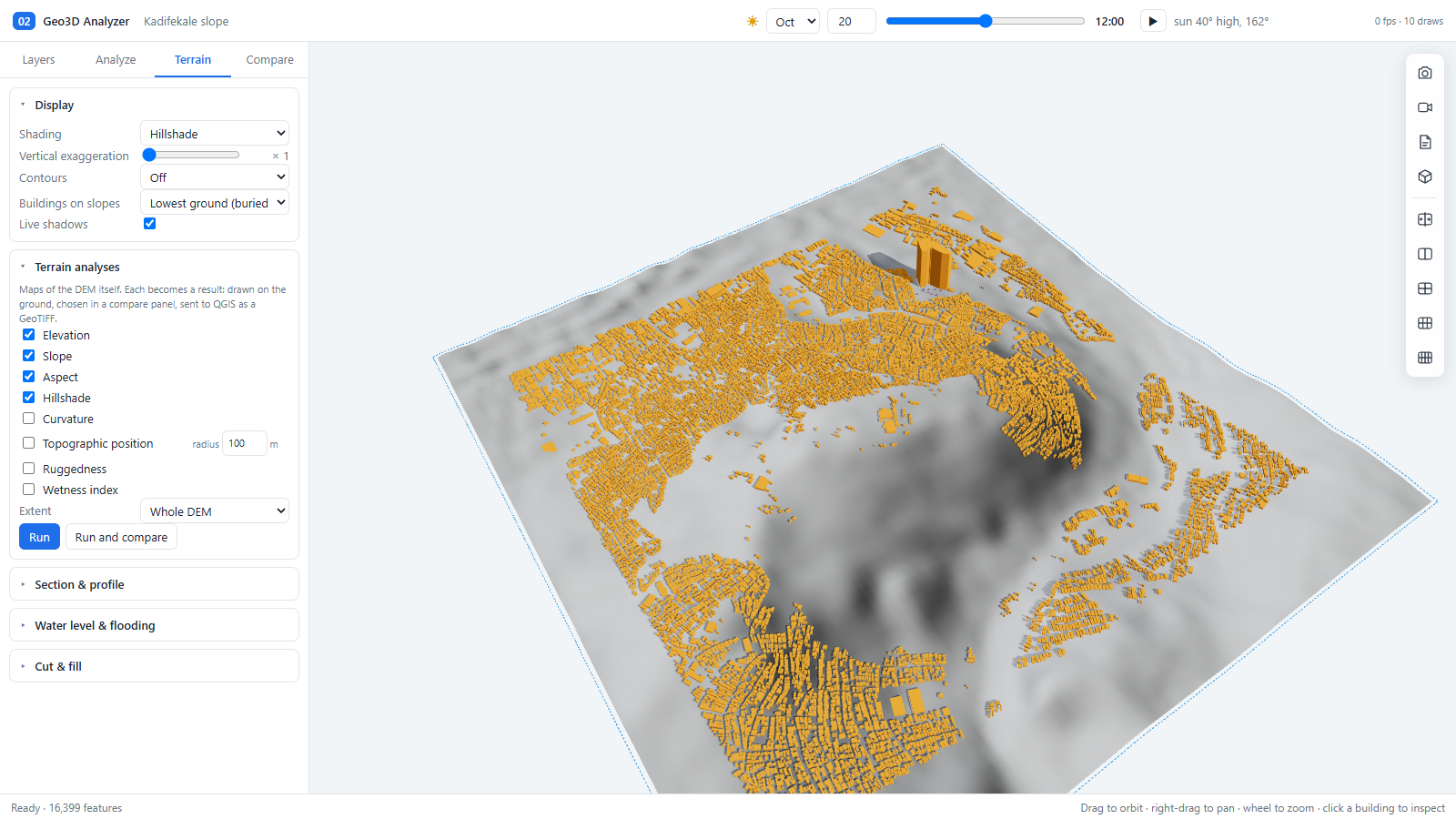Enable the Curvature analysis checkbox

[x=29, y=419]
